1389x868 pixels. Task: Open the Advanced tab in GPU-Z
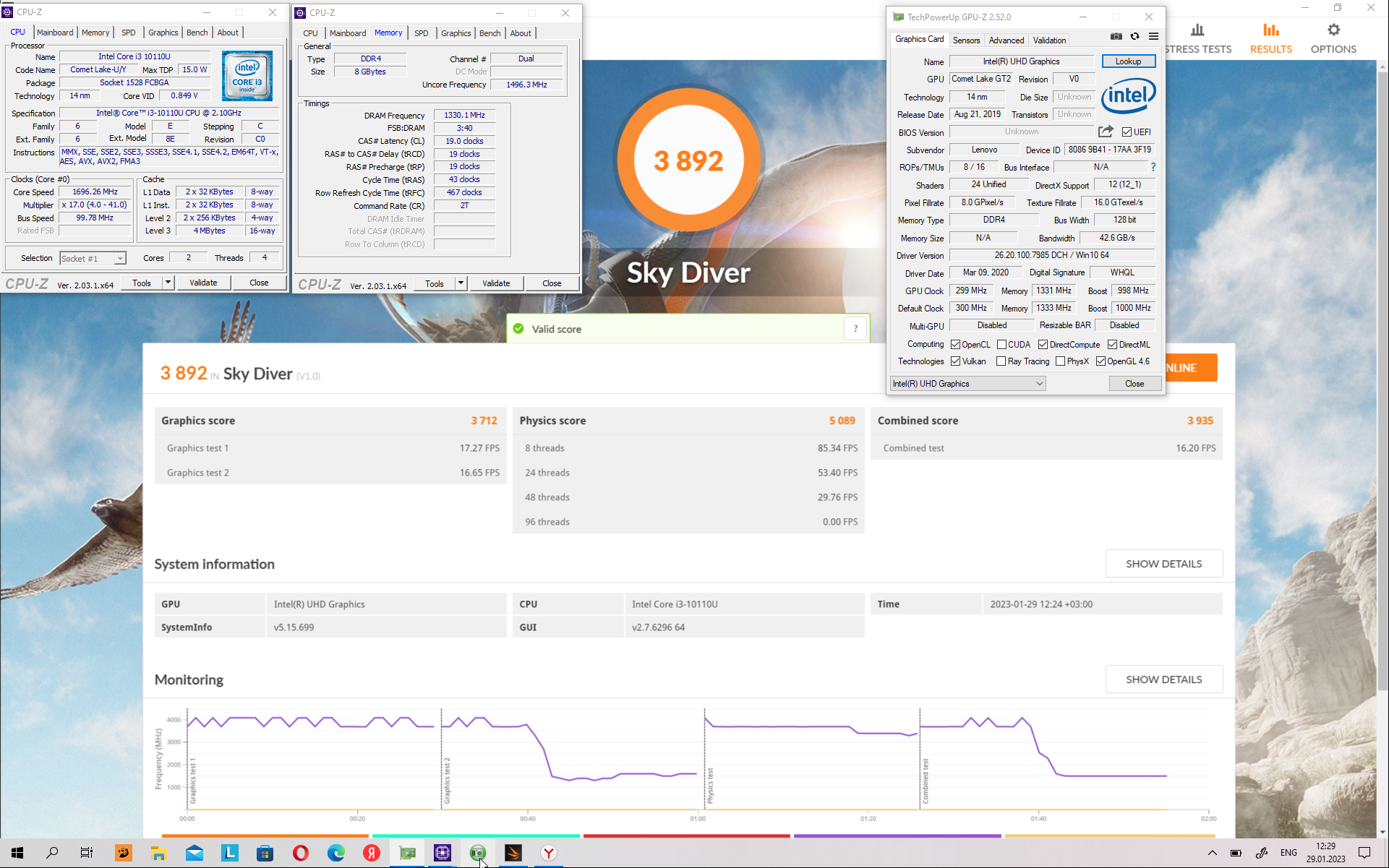[x=1006, y=40]
